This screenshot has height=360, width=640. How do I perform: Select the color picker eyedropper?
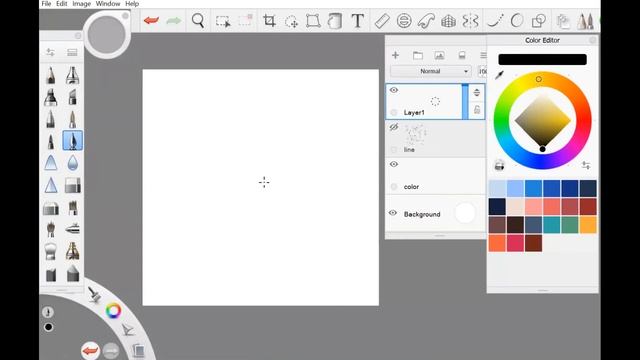[500, 75]
